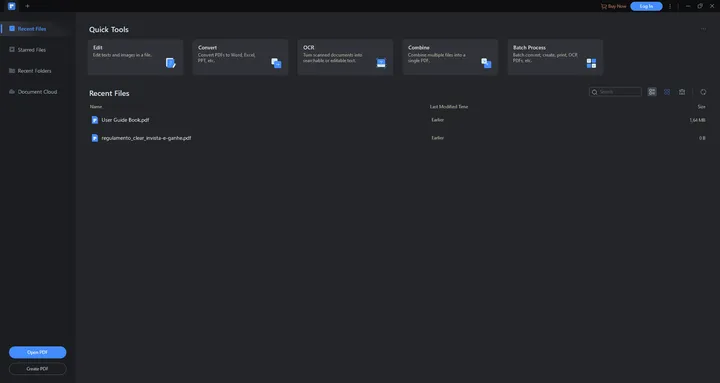Open Buy Now shopping cart link
720x383 pixels.
[x=613, y=6]
